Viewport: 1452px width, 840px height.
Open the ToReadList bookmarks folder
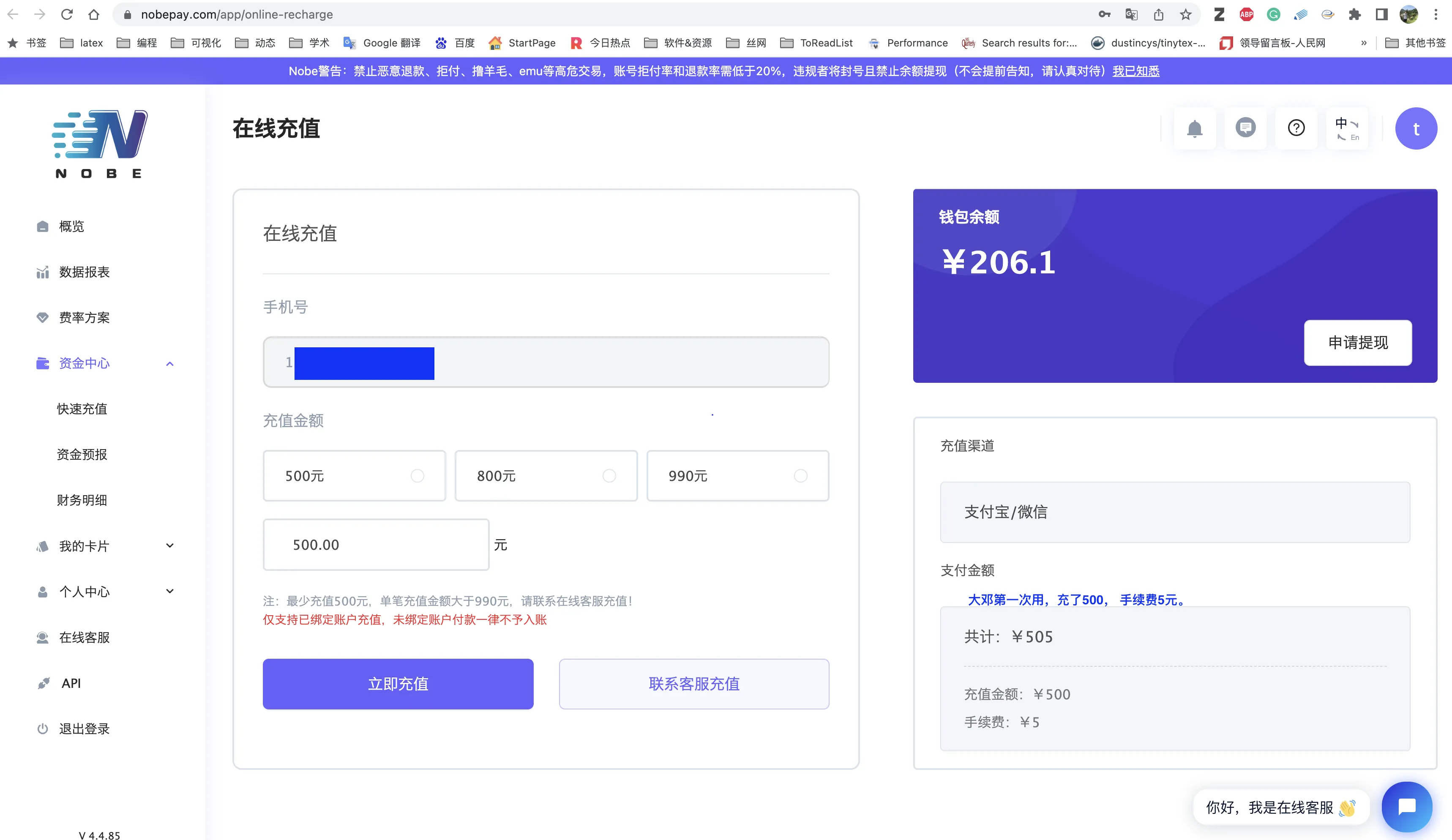pyautogui.click(x=816, y=43)
